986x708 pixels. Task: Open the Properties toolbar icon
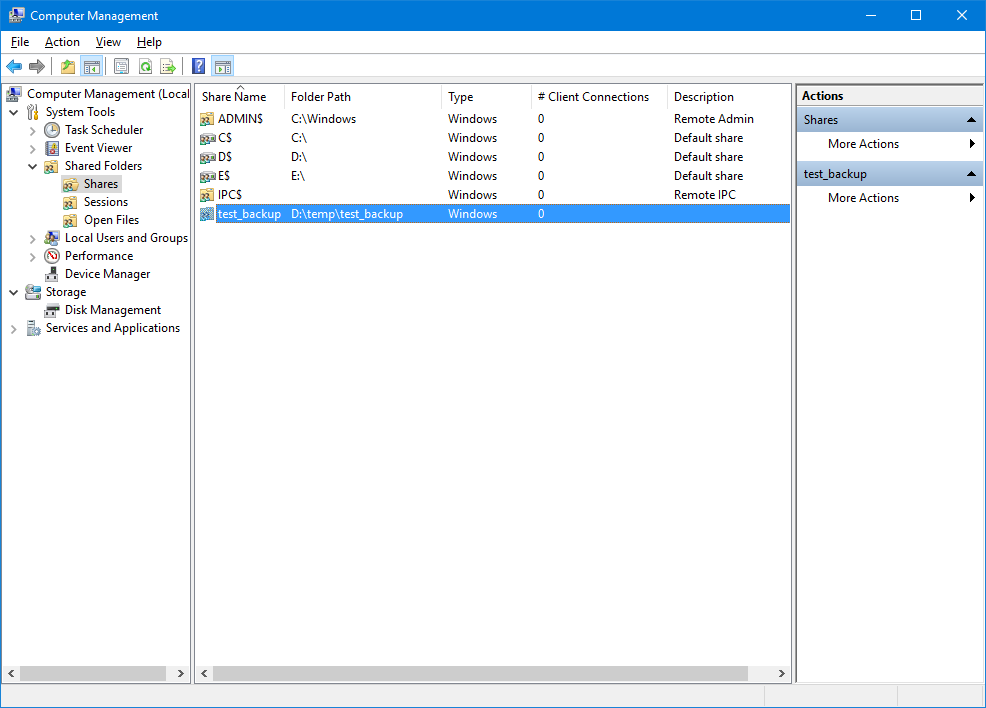121,67
